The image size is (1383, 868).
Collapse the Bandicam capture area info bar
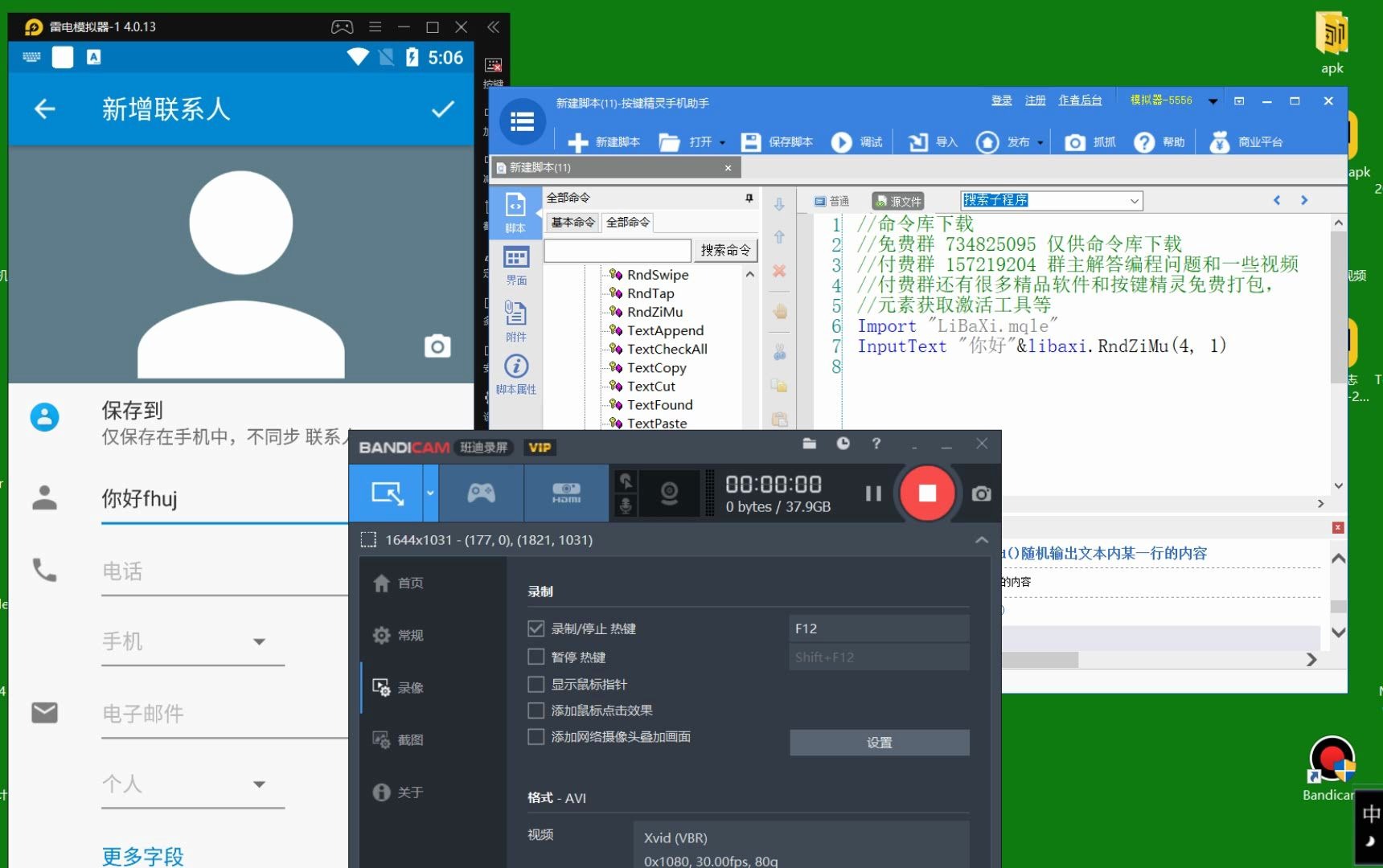pyautogui.click(x=982, y=540)
